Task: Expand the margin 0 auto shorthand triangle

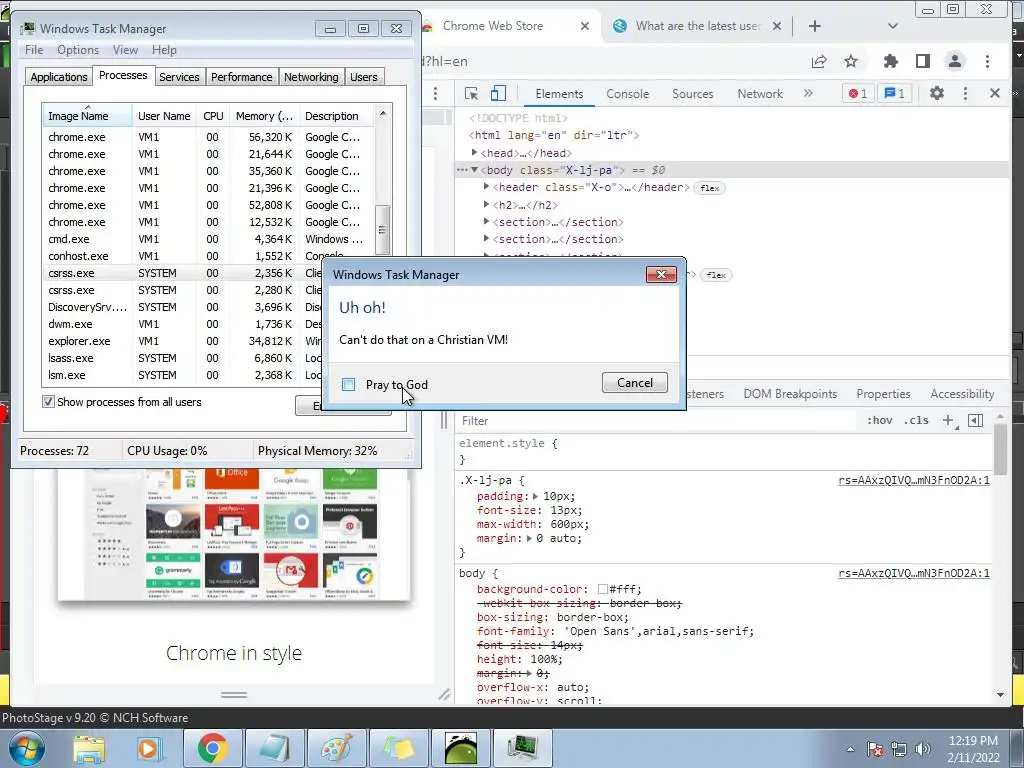Action: coord(531,538)
